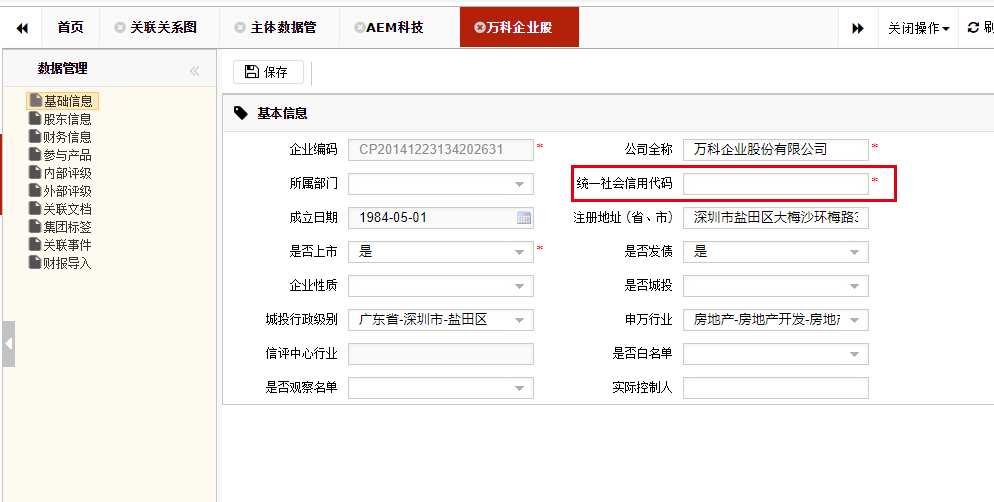Click the 注册地址 input field
994x502 pixels.
776,217
